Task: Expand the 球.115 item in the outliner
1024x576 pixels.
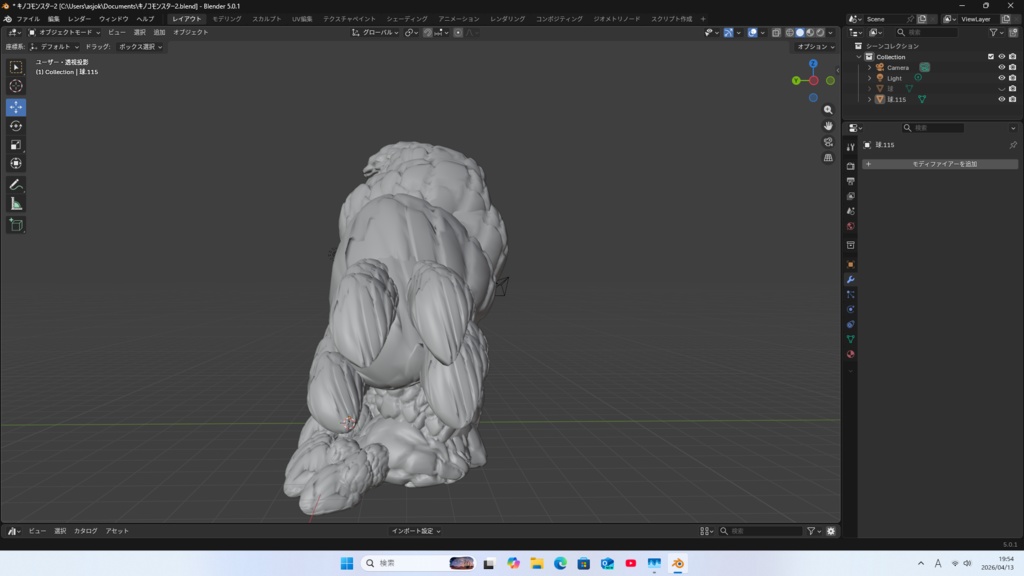Action: tap(870, 99)
